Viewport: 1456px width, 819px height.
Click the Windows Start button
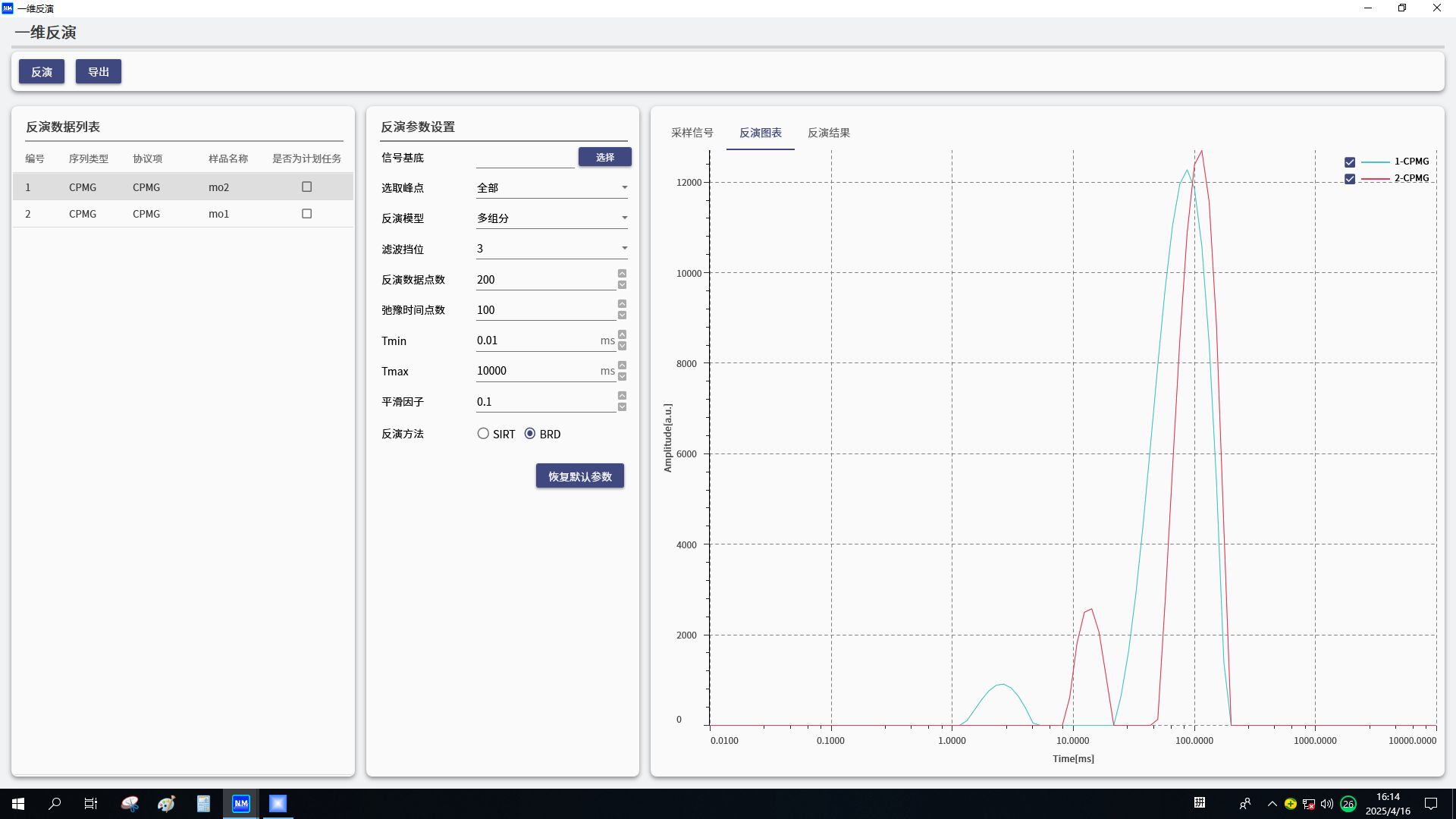point(18,804)
